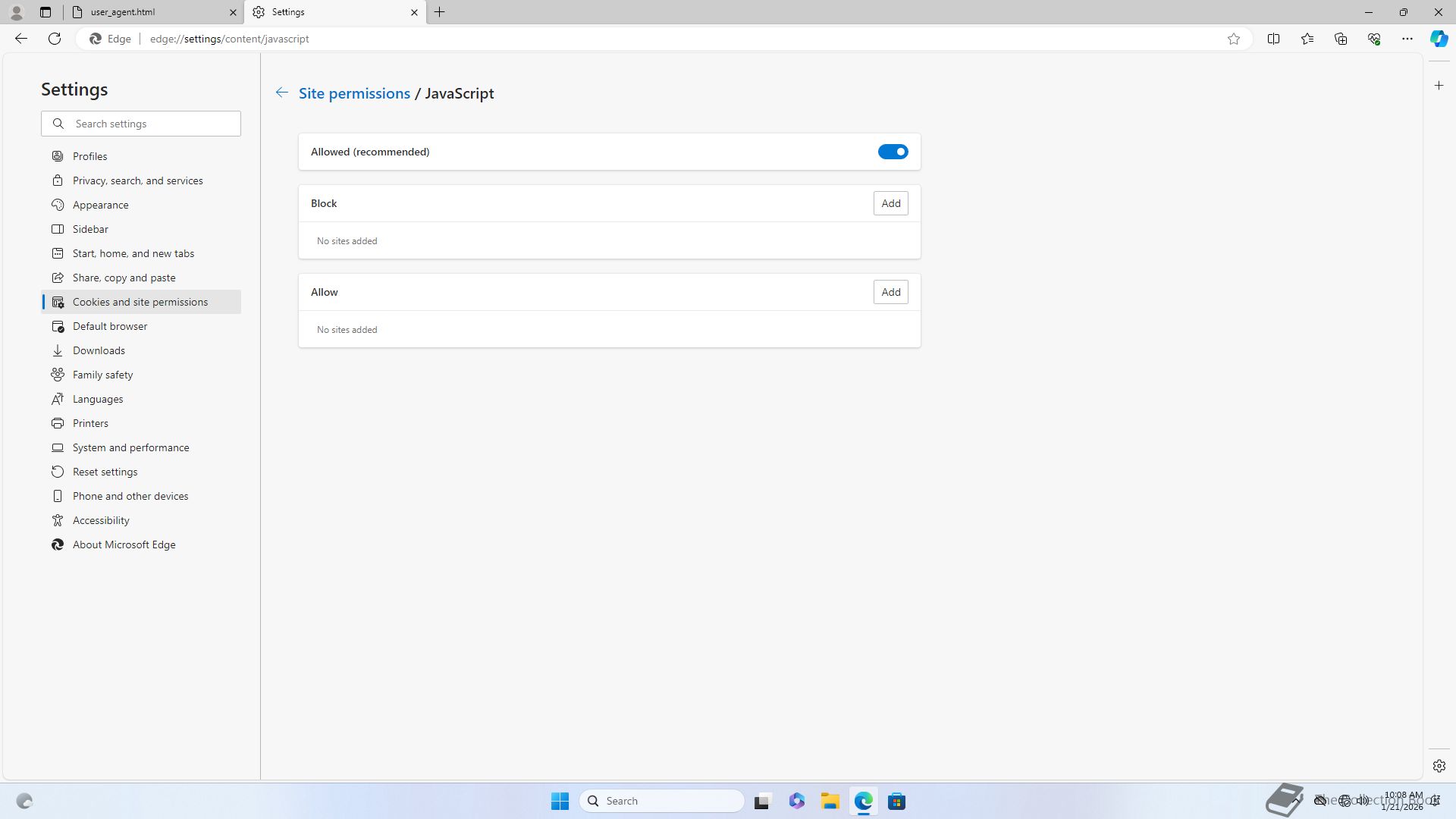
Task: Open File Explorer from taskbar
Action: pos(830,801)
